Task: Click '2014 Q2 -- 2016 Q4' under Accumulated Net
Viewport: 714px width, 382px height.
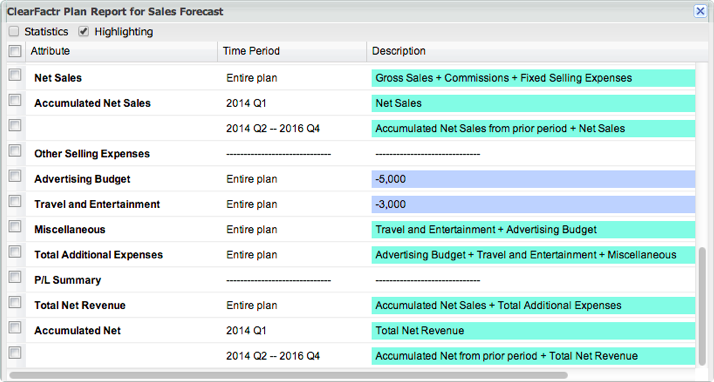Action: [273, 356]
